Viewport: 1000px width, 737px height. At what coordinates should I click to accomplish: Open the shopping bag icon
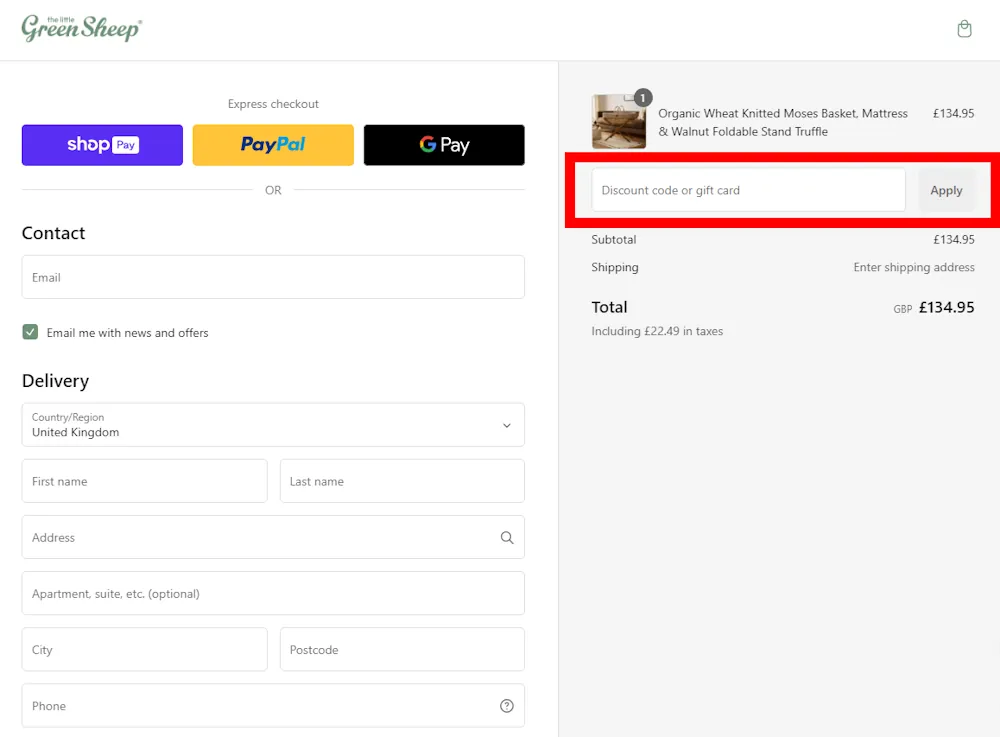963,29
